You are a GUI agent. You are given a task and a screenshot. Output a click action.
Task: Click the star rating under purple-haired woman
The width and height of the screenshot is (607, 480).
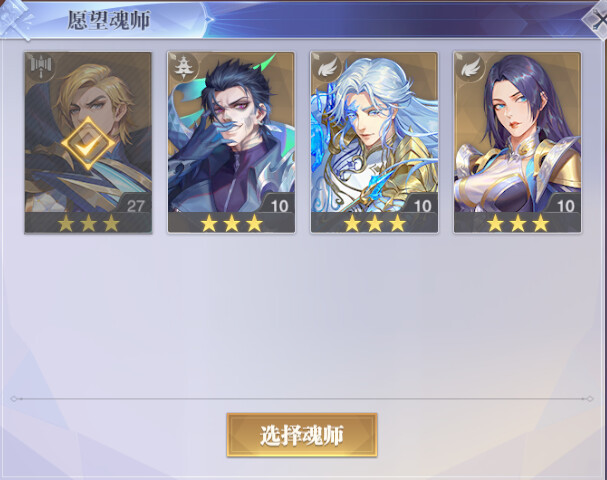[x=518, y=223]
